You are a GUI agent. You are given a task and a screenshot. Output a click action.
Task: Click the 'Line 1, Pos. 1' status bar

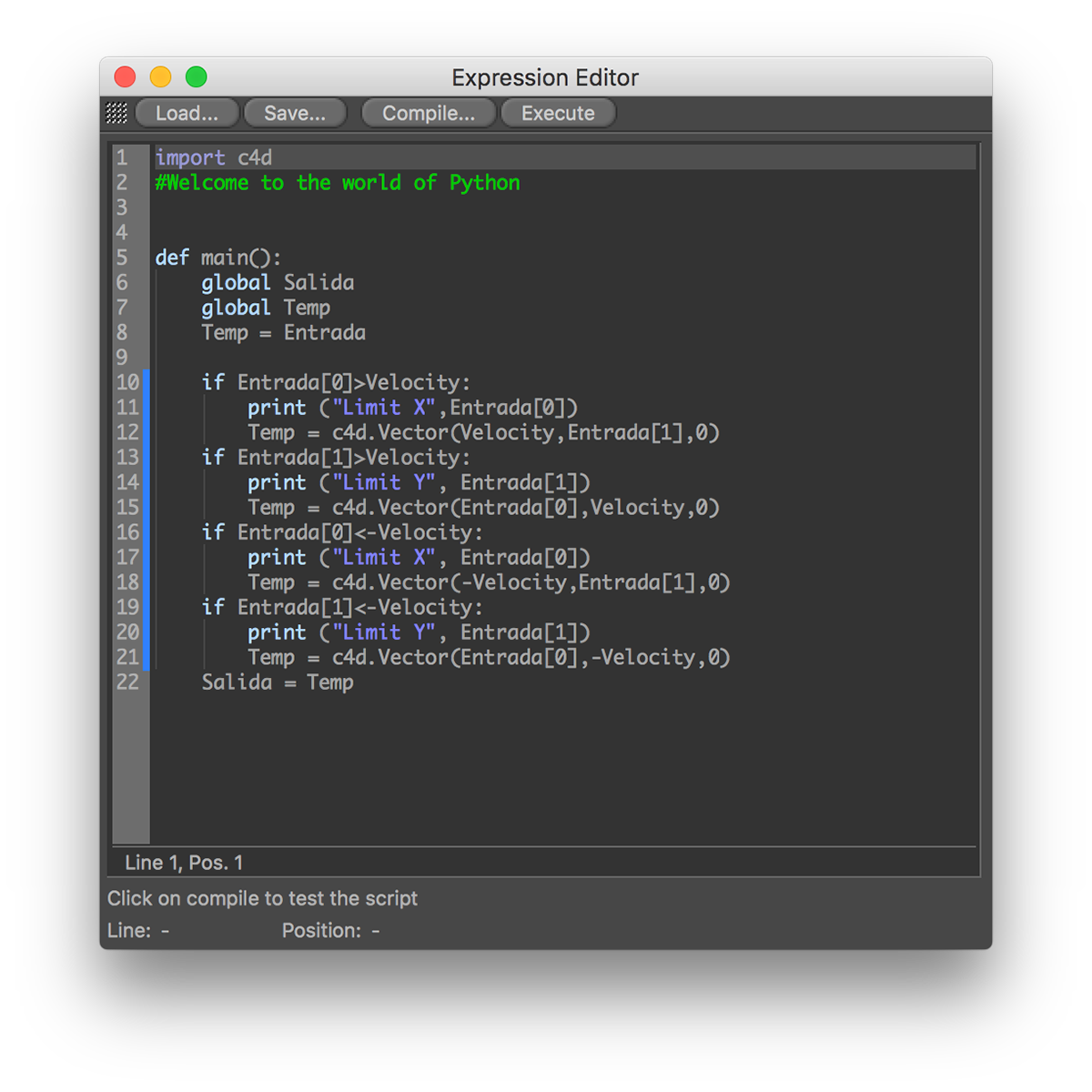point(184,863)
